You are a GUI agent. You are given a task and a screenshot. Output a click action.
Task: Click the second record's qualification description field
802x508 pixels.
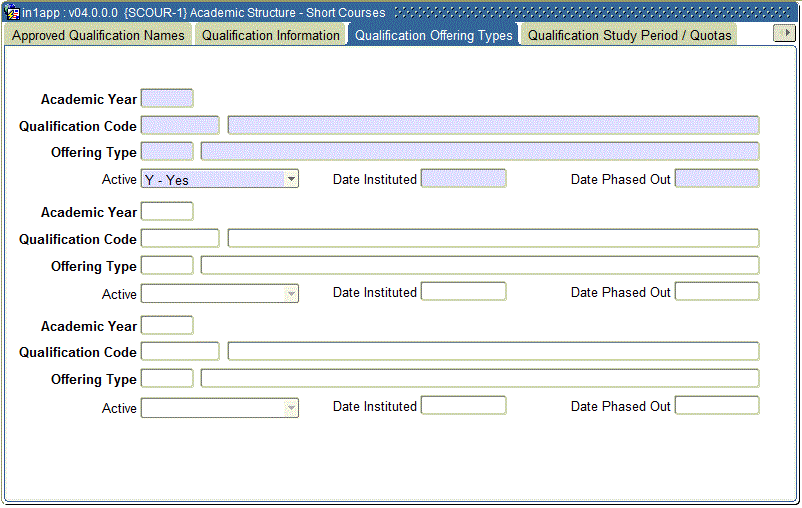pos(493,238)
